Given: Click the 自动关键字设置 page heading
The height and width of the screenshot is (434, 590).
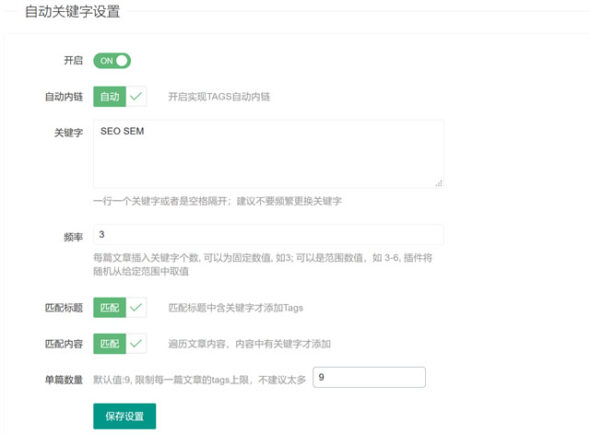Looking at the screenshot, I should click(x=73, y=11).
